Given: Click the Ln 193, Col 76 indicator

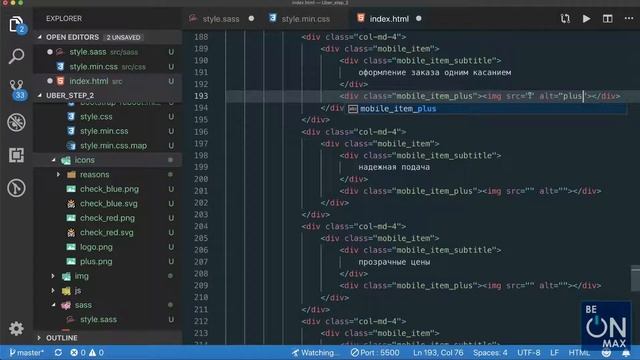Looking at the screenshot, I should (438, 353).
